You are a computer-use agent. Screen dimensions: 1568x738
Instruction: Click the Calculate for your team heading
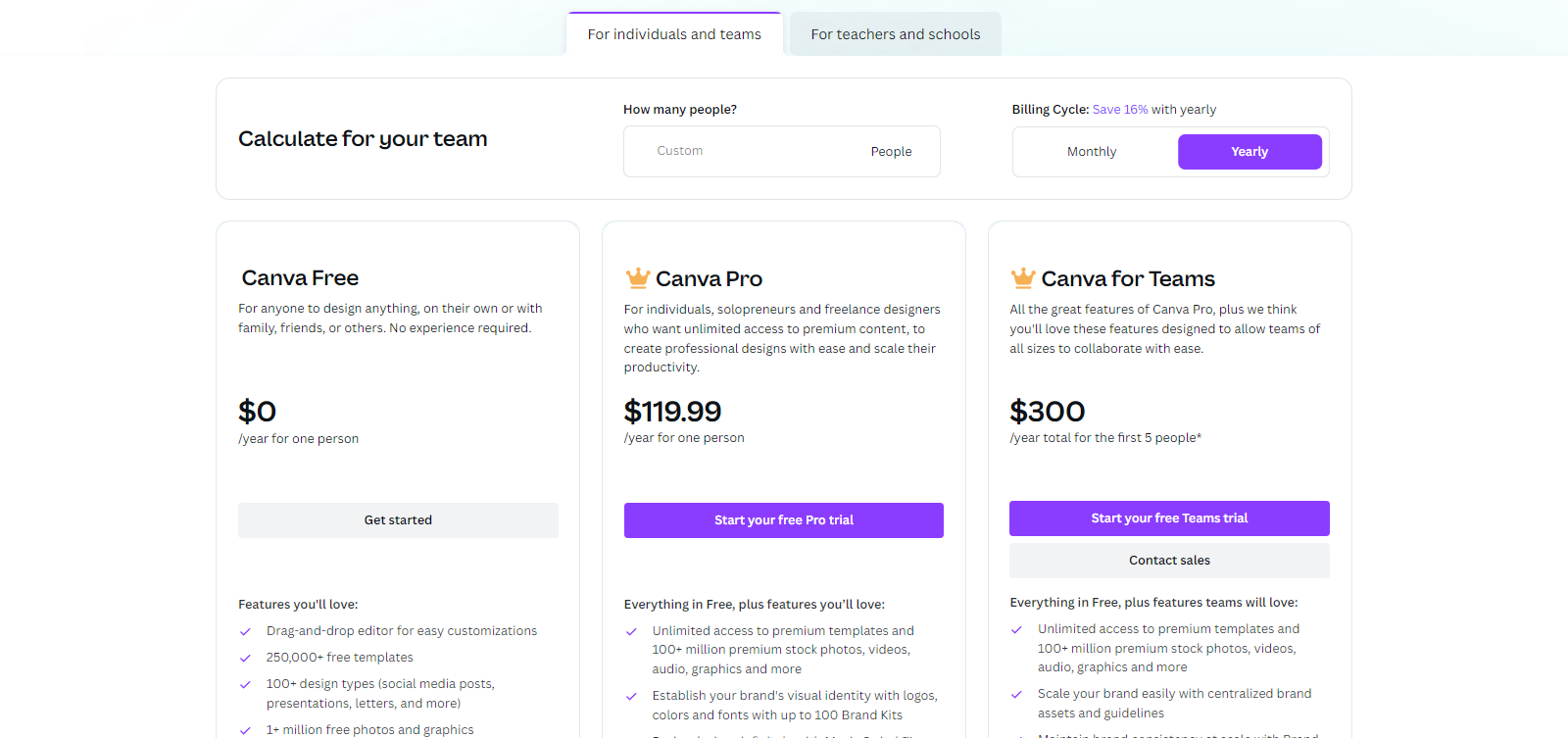coord(363,139)
